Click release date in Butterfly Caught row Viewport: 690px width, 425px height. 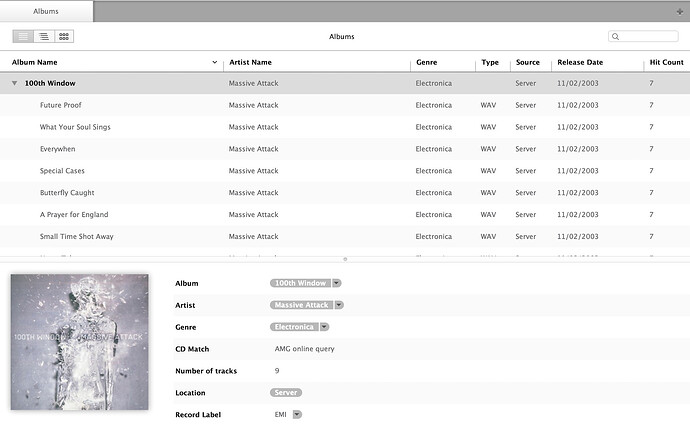coord(577,193)
